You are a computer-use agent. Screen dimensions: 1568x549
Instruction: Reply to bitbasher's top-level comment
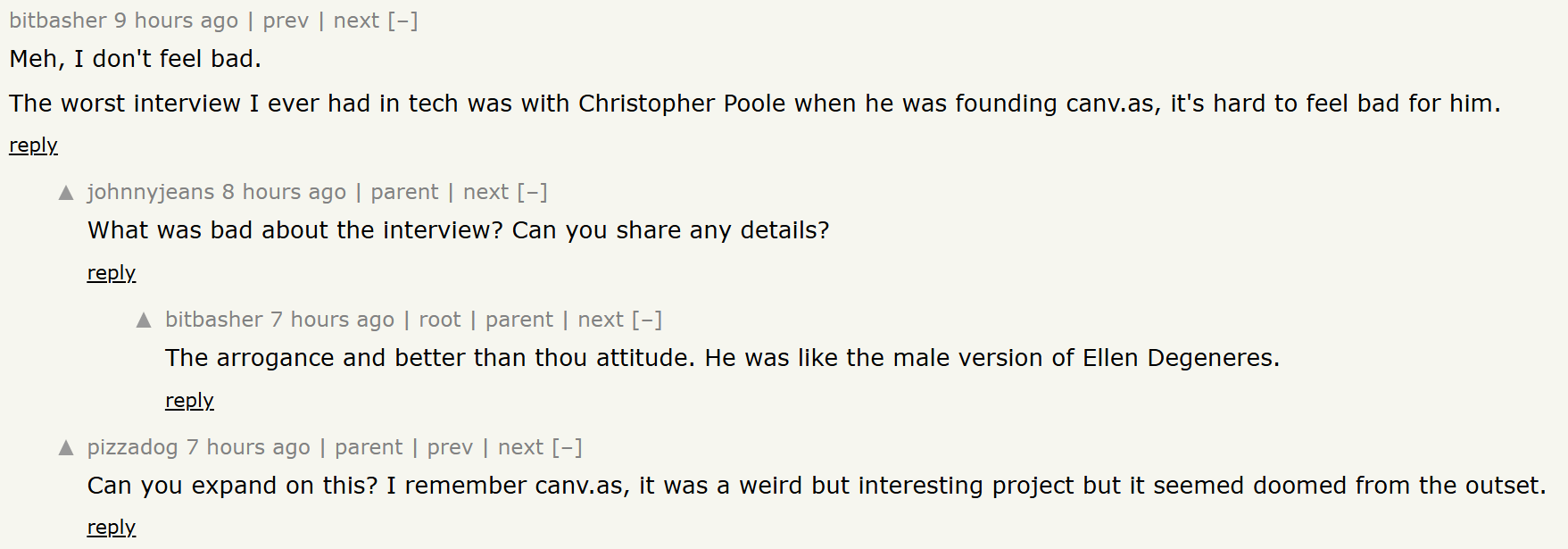[33, 146]
